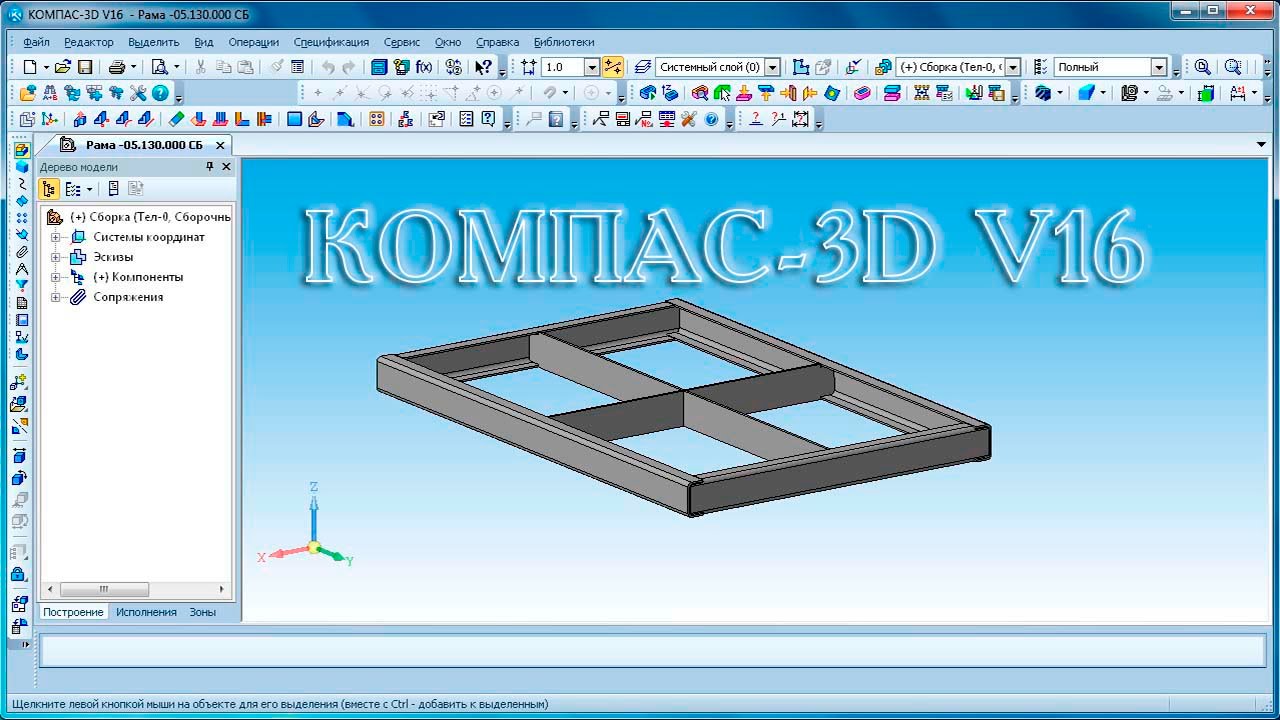Screen dimensions: 1280x720
Task: Save the document with the floppy disk icon
Action: pyautogui.click(x=85, y=67)
